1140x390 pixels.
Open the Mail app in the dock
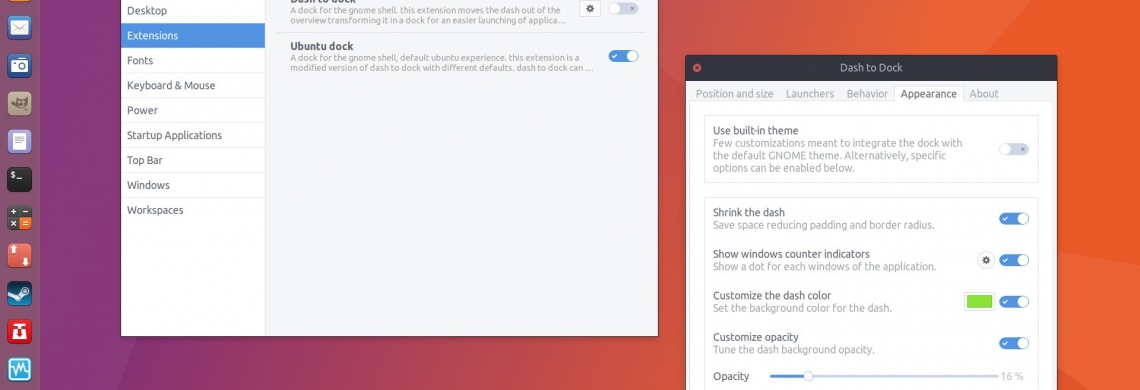click(x=20, y=28)
